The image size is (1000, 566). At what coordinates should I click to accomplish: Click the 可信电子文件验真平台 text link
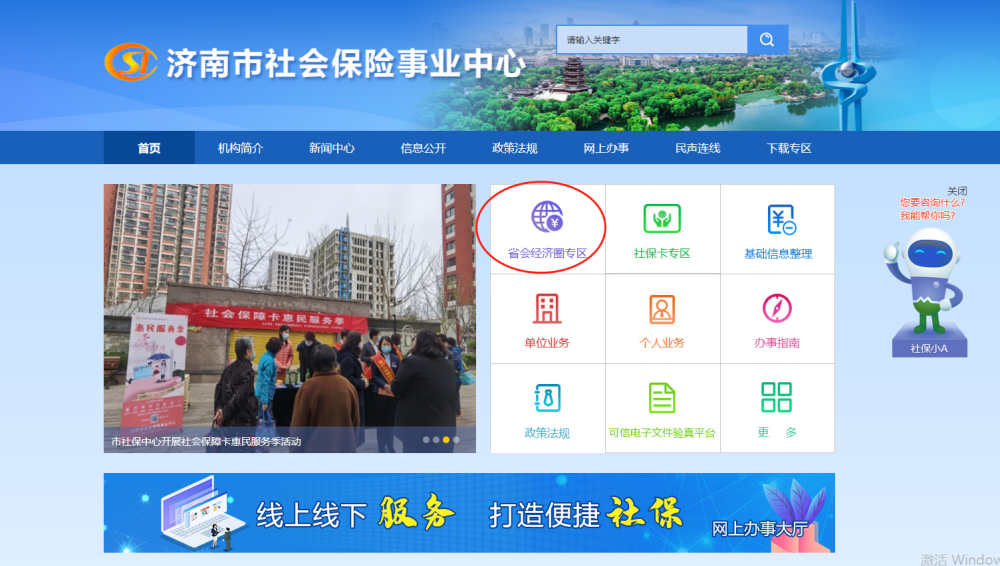662,433
